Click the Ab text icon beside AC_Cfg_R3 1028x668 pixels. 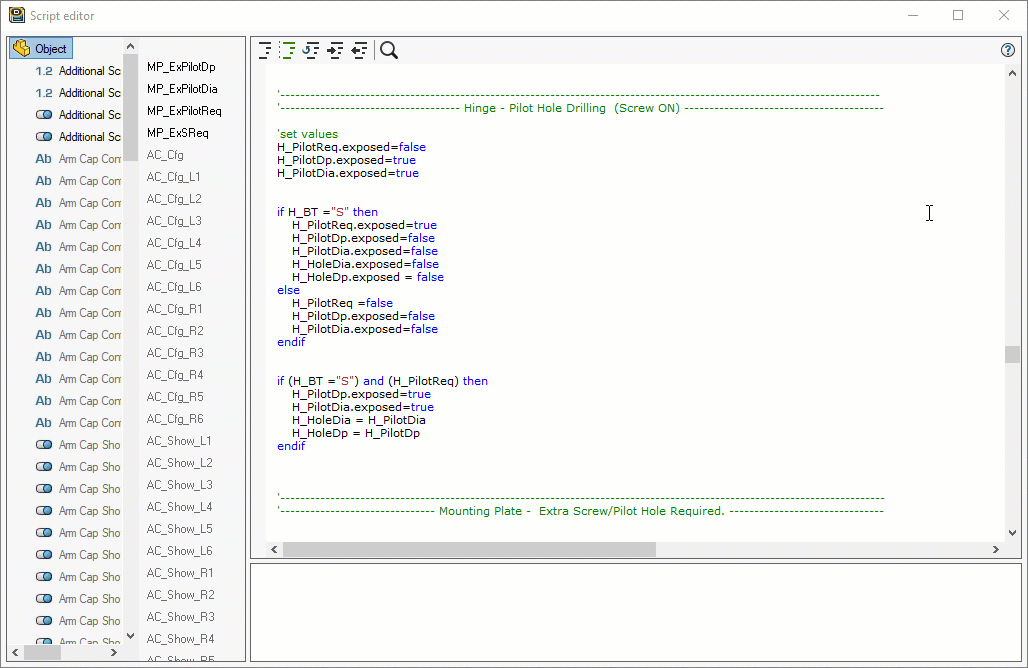click(43, 357)
